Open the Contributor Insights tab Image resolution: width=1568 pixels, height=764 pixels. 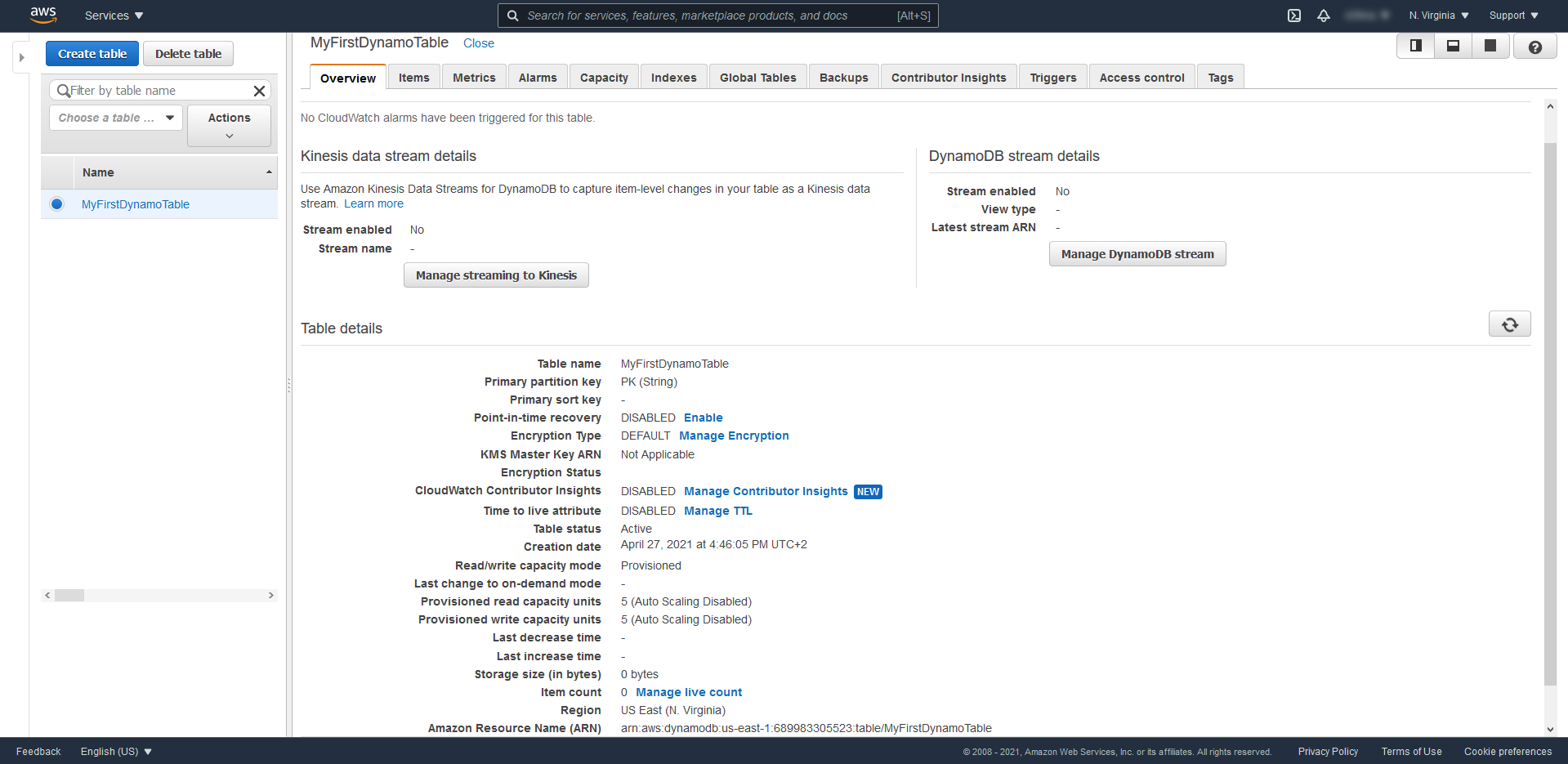point(949,78)
